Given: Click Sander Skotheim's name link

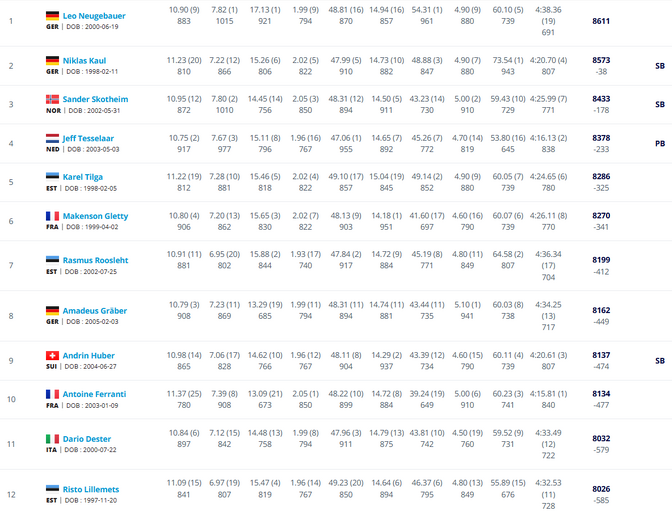Looking at the screenshot, I should pyautogui.click(x=95, y=99).
